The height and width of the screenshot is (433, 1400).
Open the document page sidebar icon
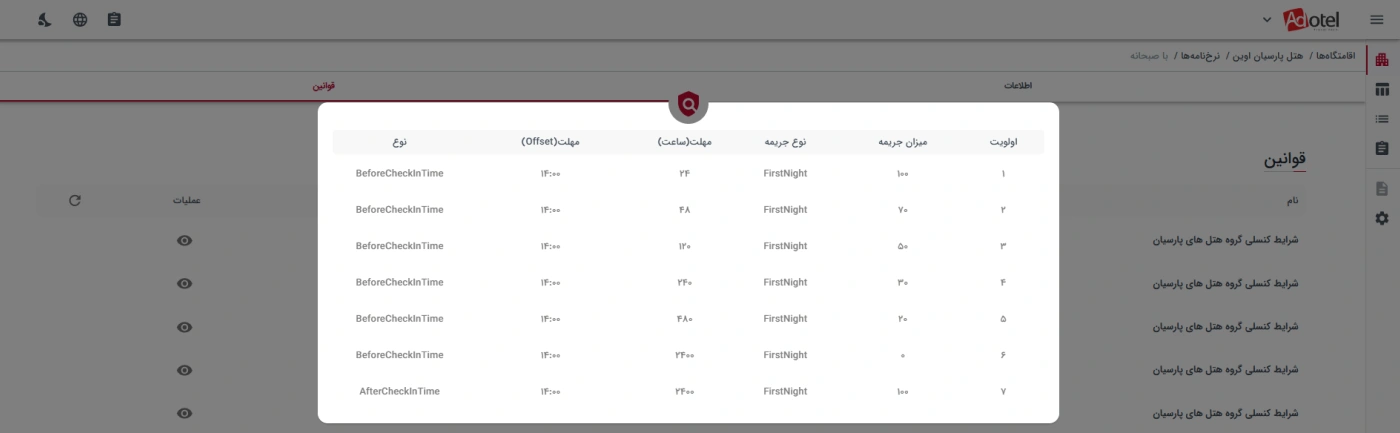coord(1382,188)
